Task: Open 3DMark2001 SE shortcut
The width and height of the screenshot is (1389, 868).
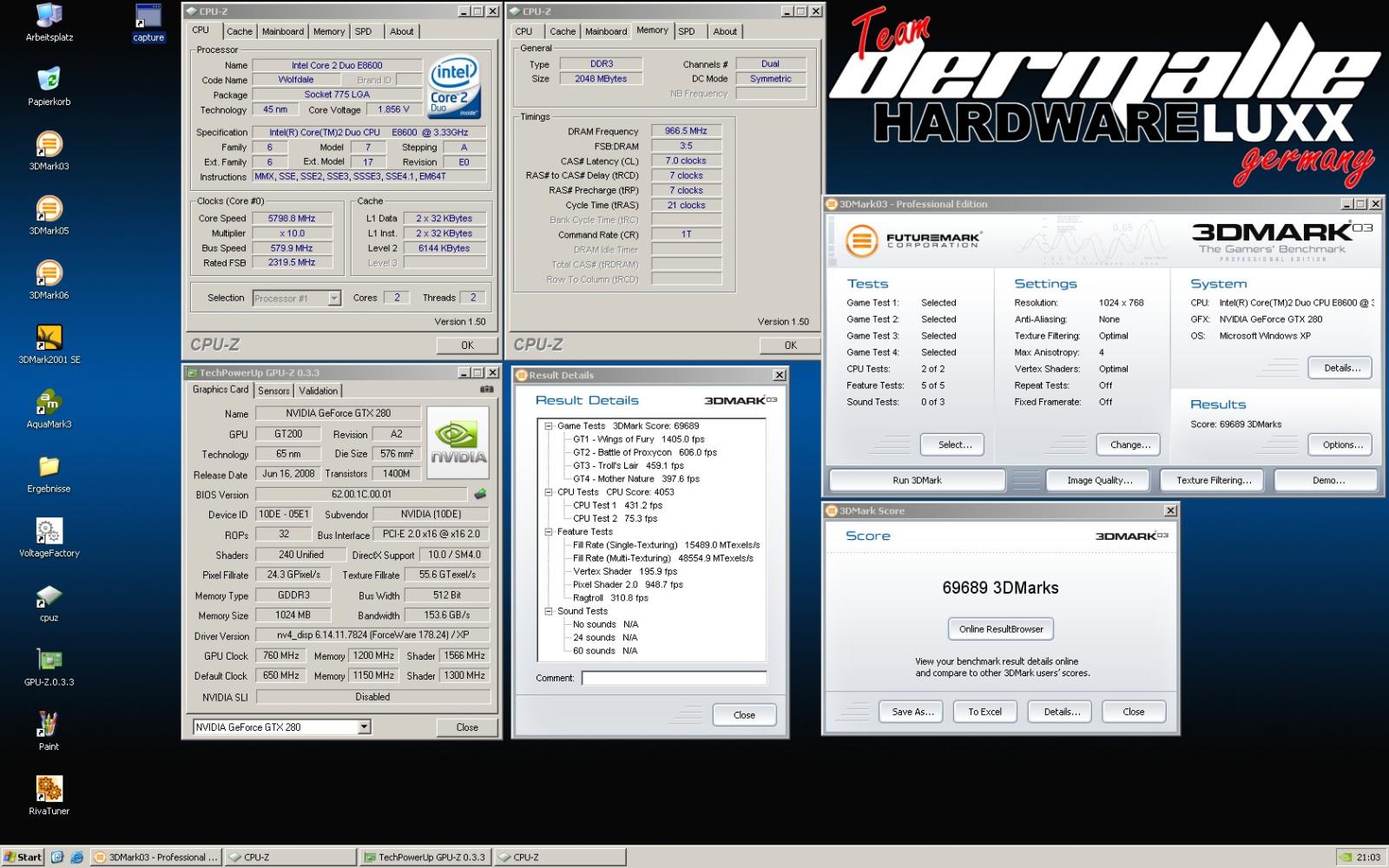Action: [49, 345]
